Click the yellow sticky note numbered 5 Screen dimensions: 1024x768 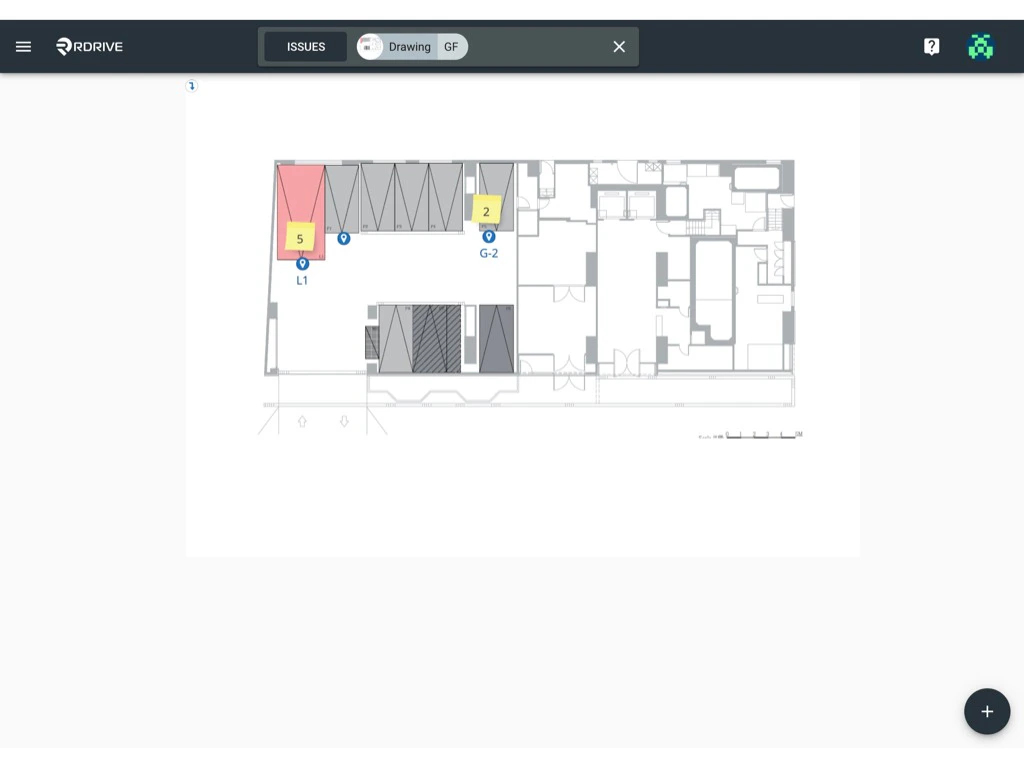pos(300,238)
